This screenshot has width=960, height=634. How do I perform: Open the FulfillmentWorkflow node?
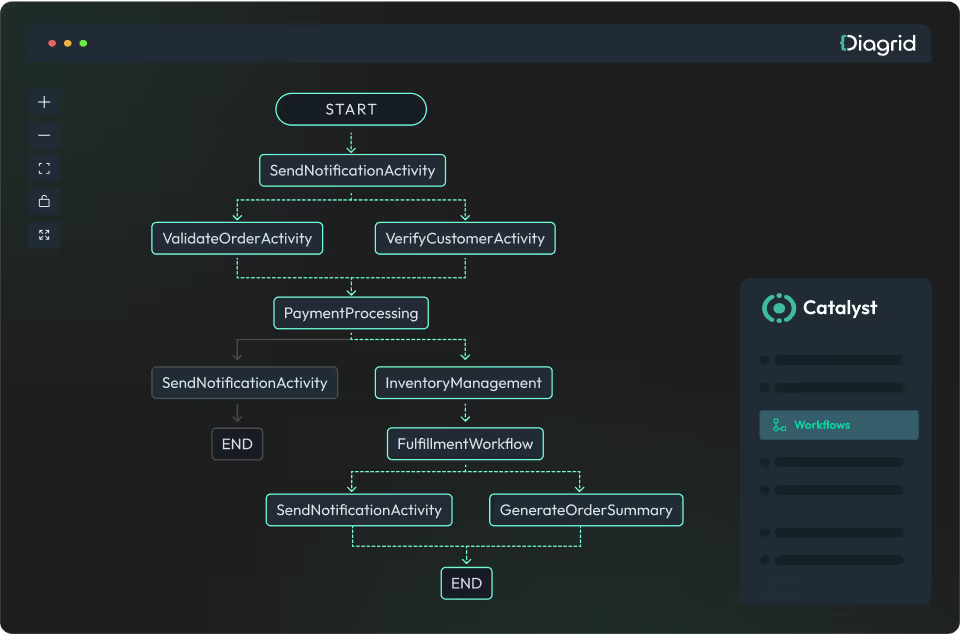pos(465,443)
